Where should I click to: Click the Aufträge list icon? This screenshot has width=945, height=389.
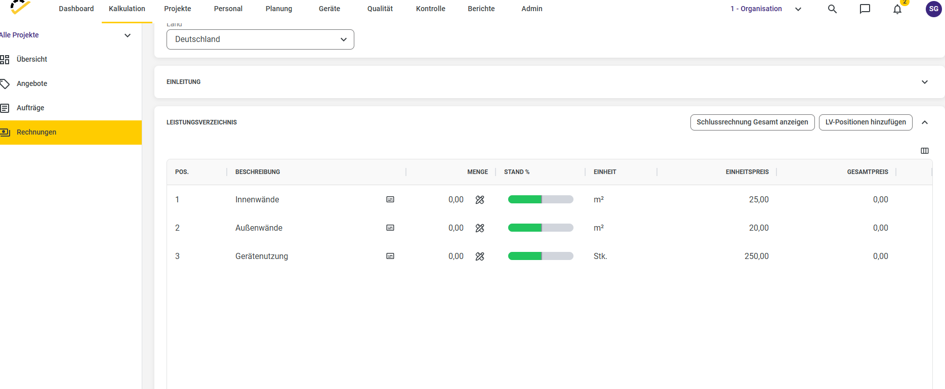pyautogui.click(x=5, y=108)
